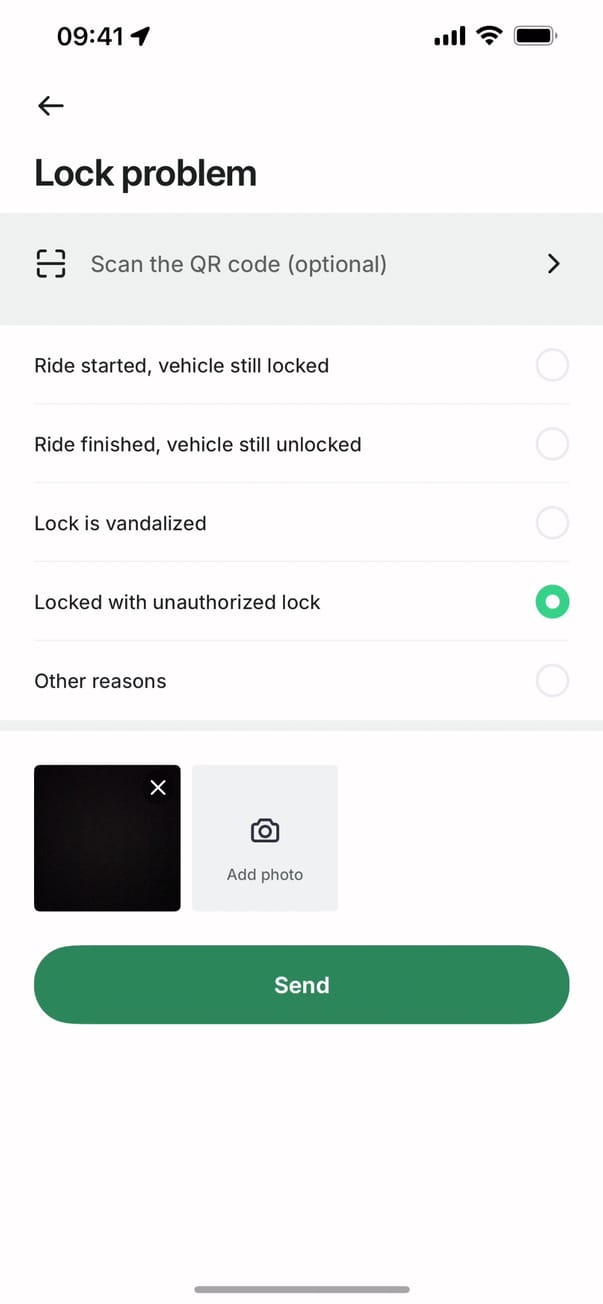Image resolution: width=603 pixels, height=1304 pixels.
Task: Tap "Scan the QR code (optional)" row
Action: [x=238, y=264]
